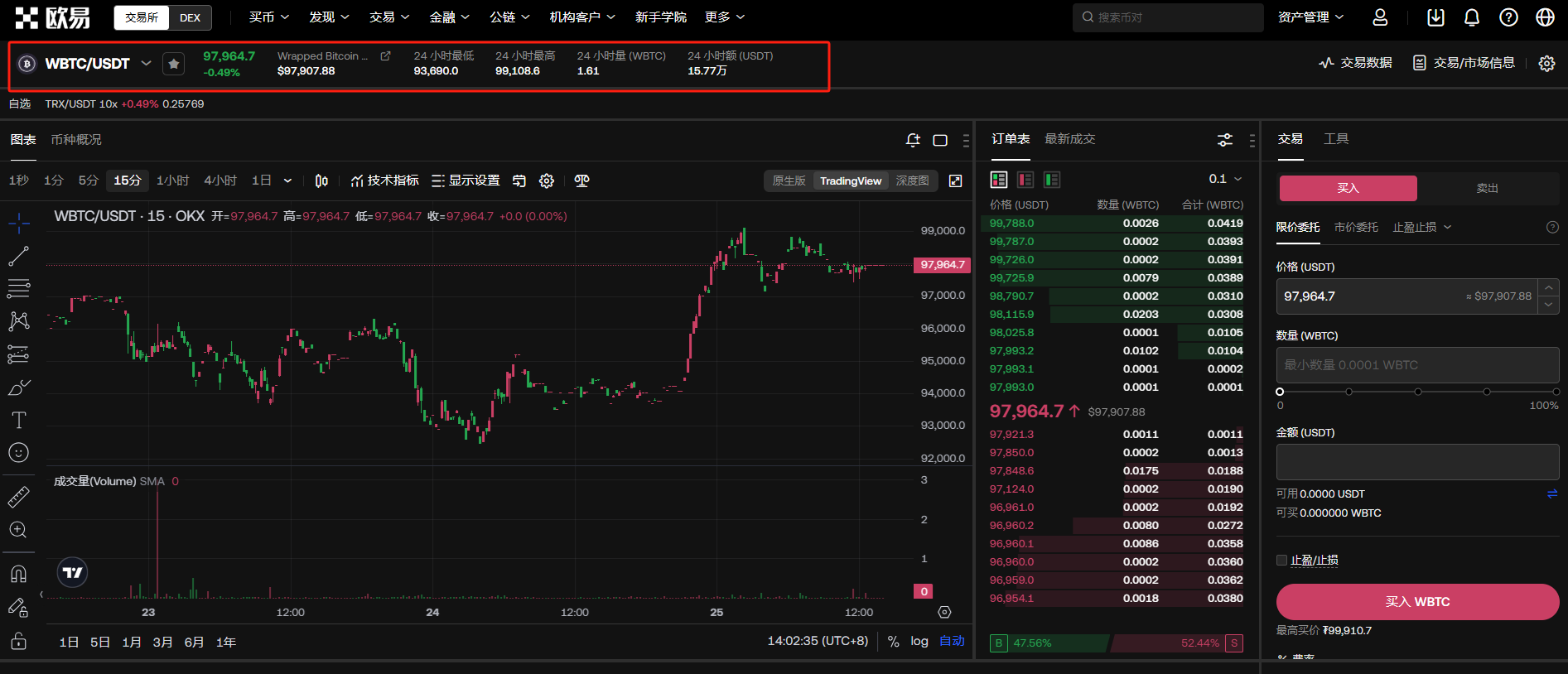
Task: Switch to DEX mode toggle
Action: point(190,17)
